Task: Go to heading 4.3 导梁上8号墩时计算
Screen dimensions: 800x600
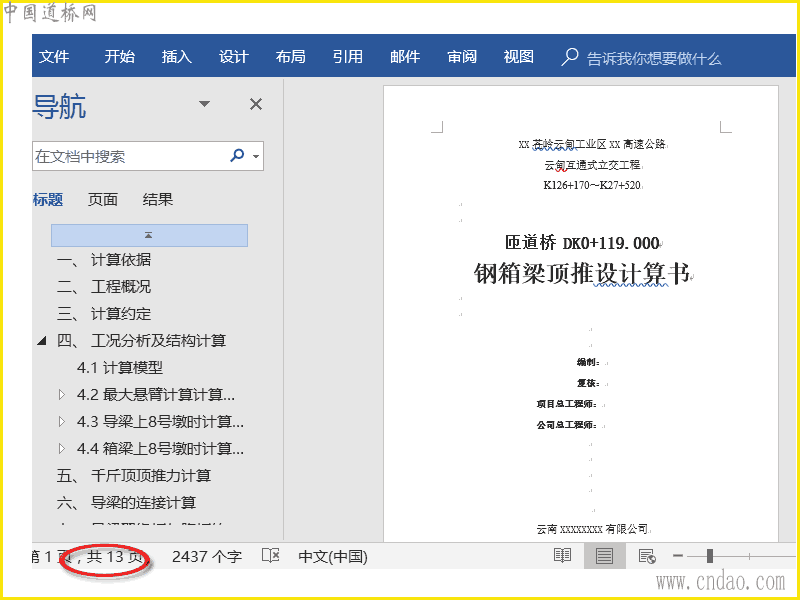Action: pyautogui.click(x=160, y=421)
